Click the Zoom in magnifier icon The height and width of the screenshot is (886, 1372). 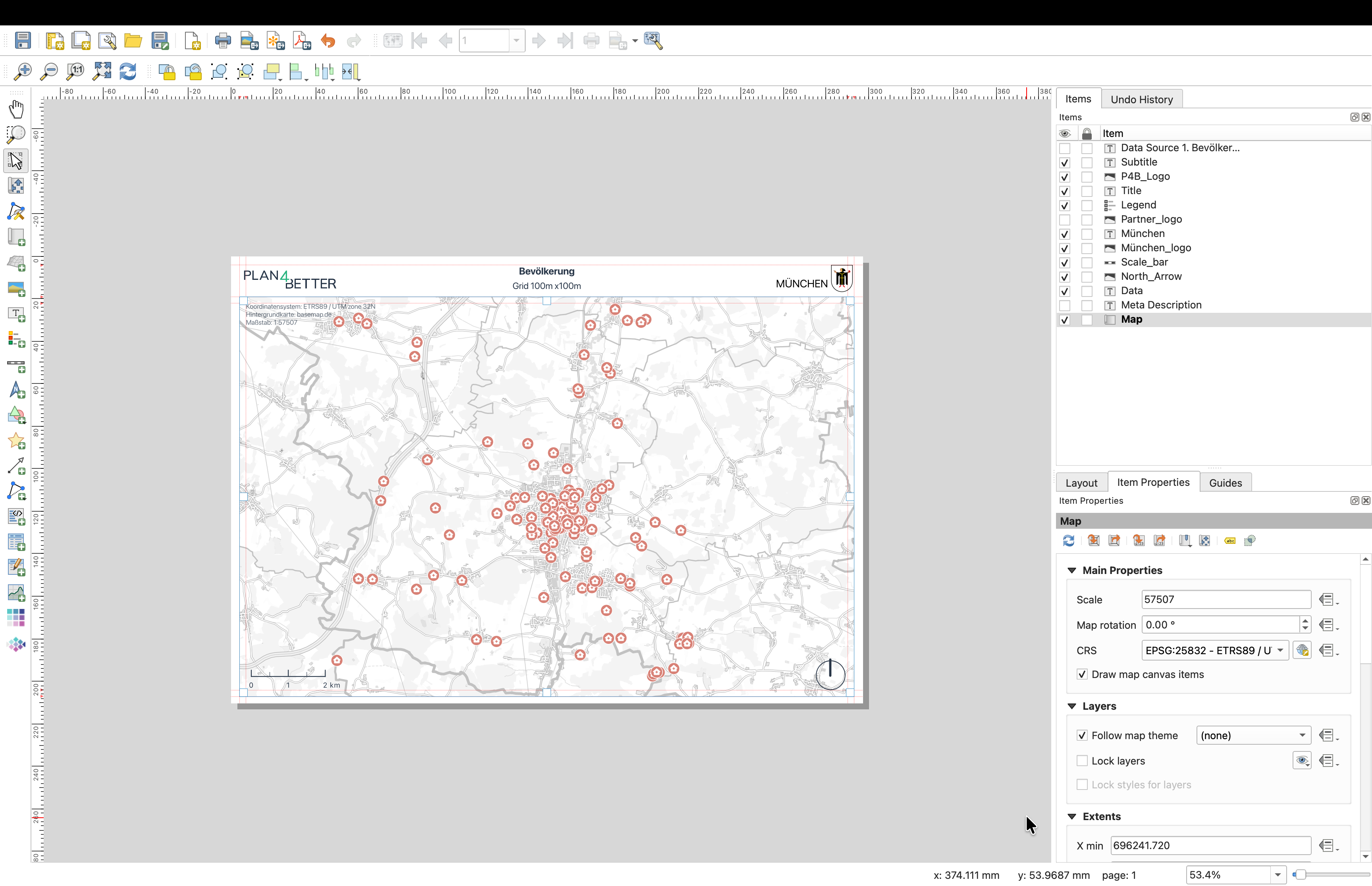click(23, 71)
